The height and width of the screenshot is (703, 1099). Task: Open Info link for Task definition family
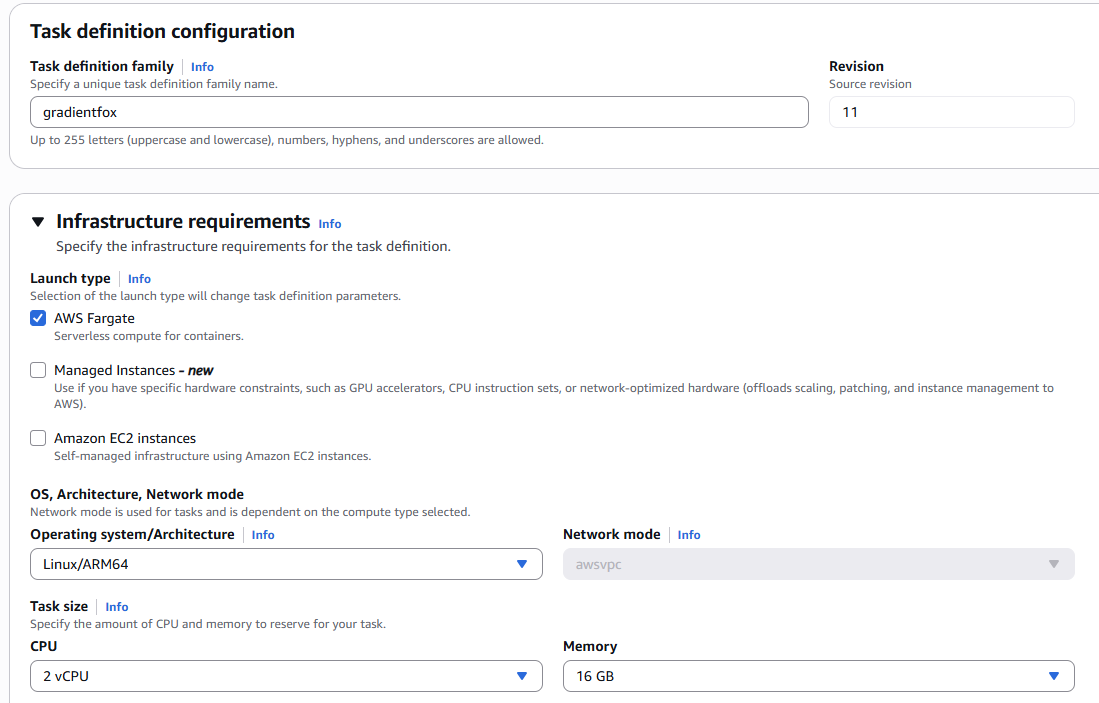pos(202,67)
